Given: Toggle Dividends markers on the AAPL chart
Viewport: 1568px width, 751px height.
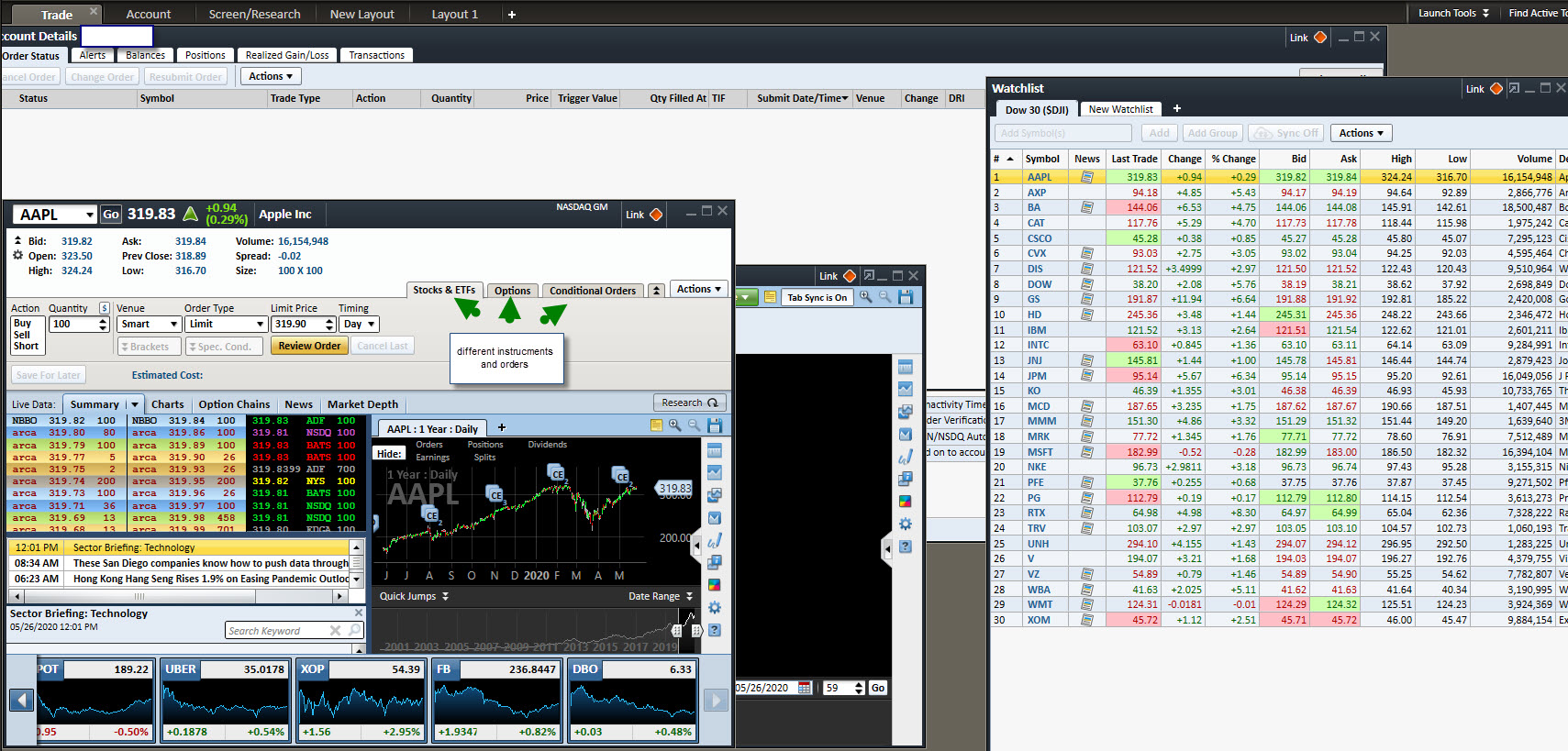Looking at the screenshot, I should click(548, 445).
